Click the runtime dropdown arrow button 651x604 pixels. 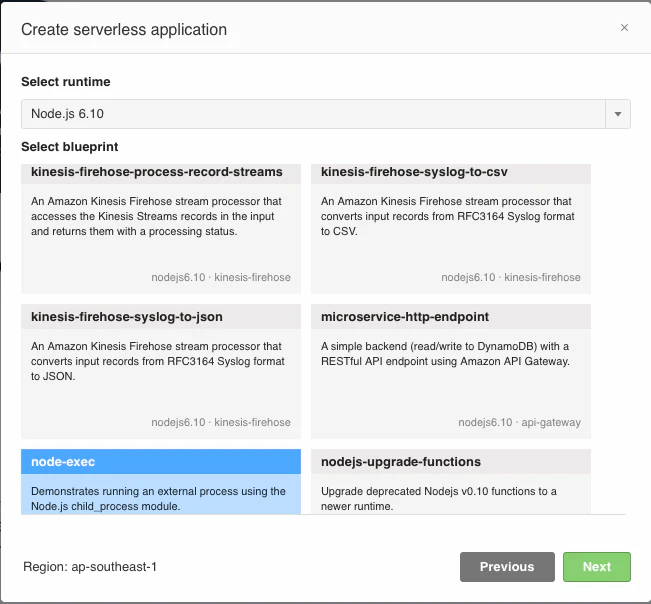tap(618, 114)
